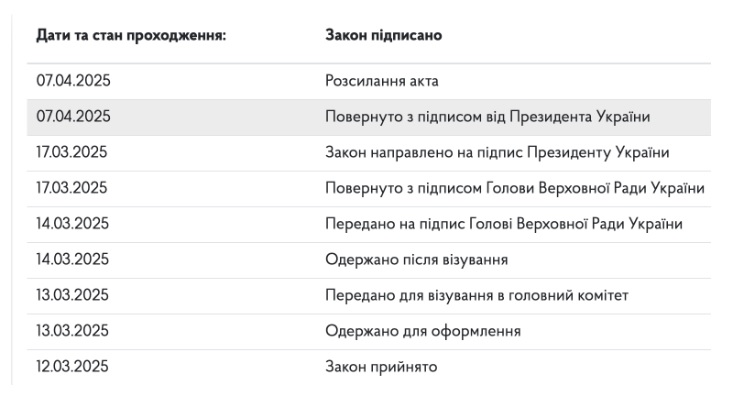Click date 07.04.2025 next to 'Розсилання акта'
The image size is (754, 398).
[x=73, y=80]
